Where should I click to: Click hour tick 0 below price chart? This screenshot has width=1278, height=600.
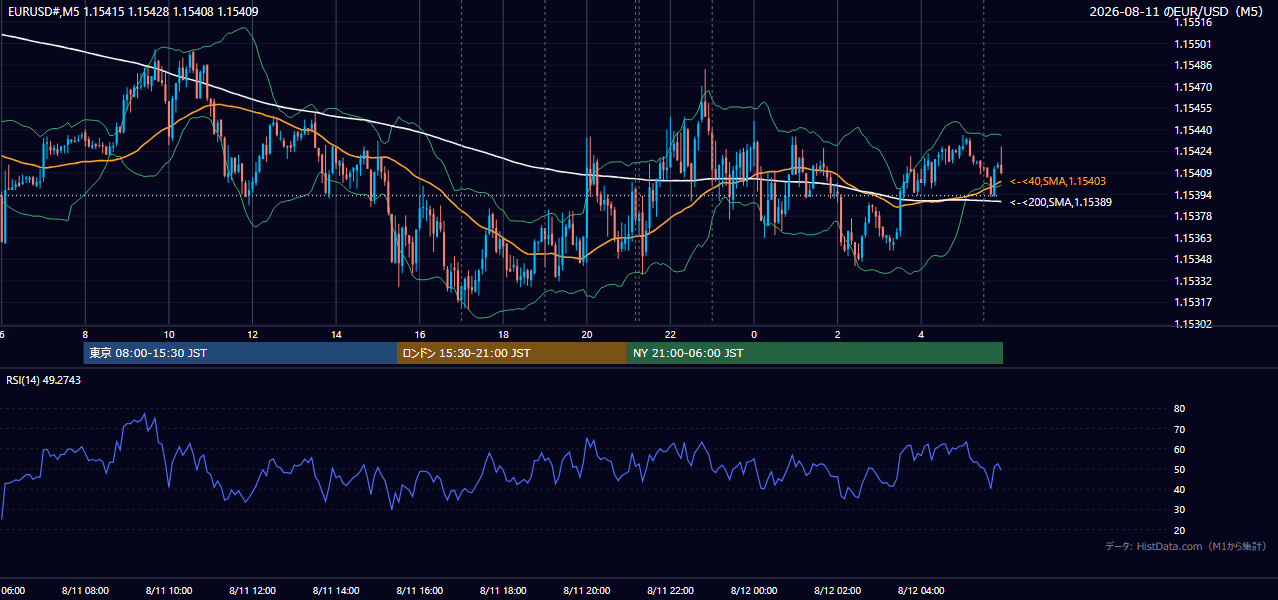click(754, 334)
